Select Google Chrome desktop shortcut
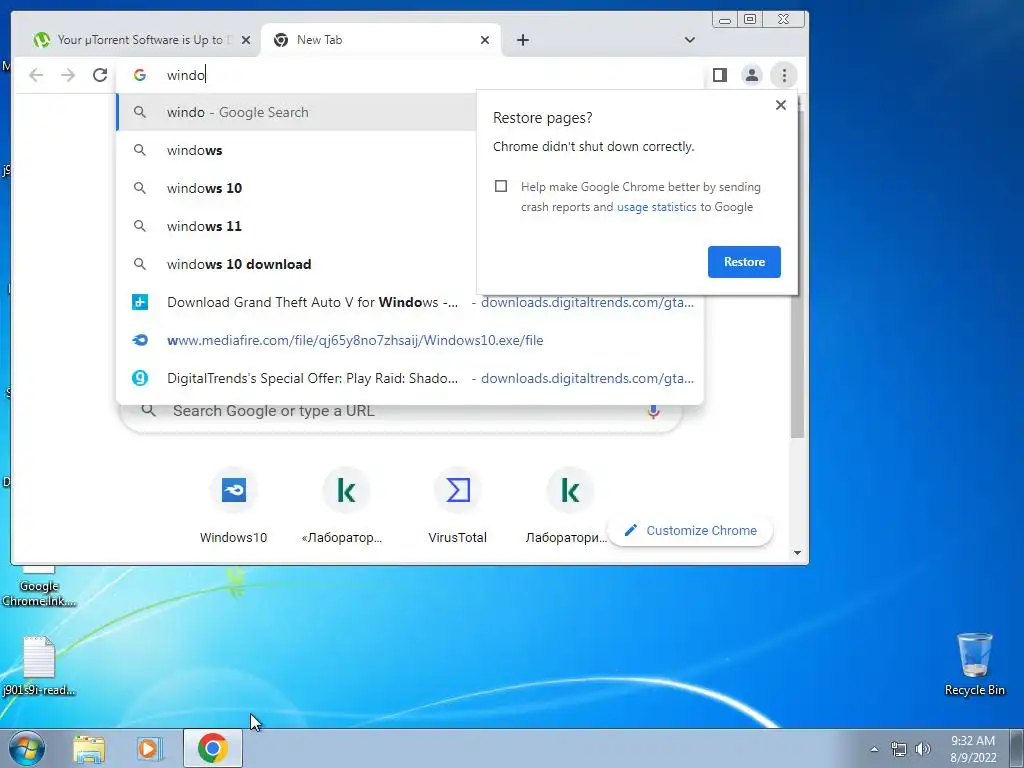1024x768 pixels. coord(39,586)
